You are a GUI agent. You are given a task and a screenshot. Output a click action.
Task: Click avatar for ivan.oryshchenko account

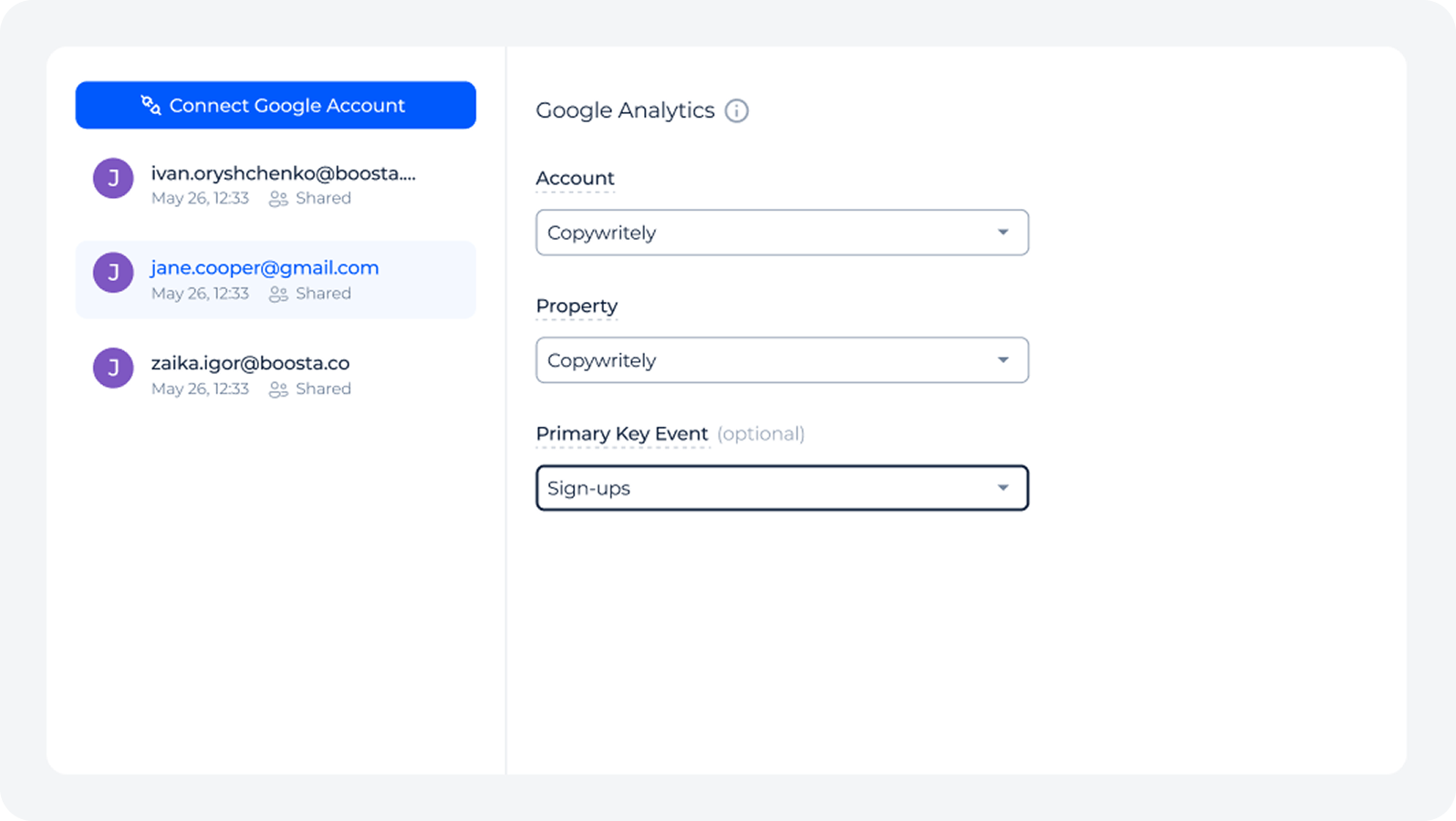click(x=113, y=178)
